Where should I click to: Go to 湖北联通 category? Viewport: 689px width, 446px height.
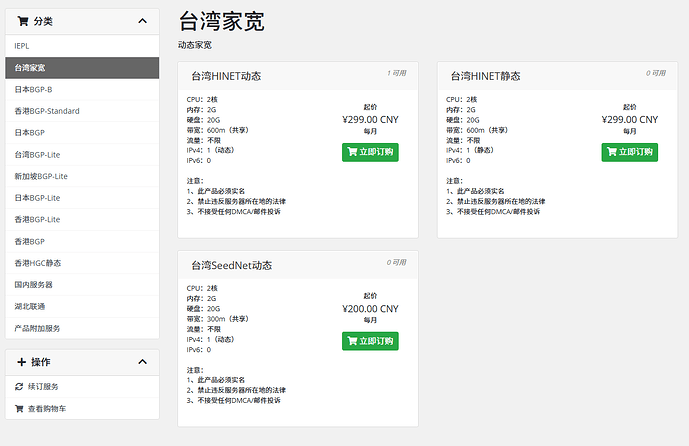pos(82,306)
